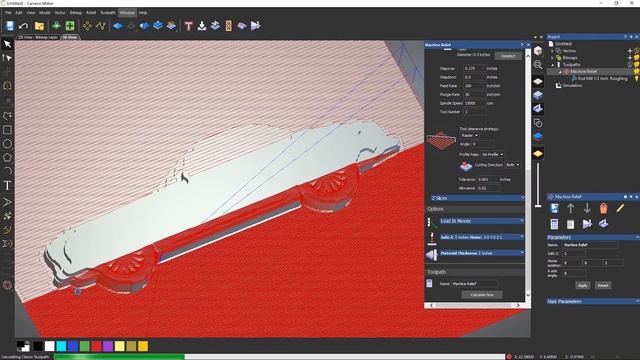Select the arrow selection tool
This screenshot has width=640, height=360.
click(x=7, y=44)
